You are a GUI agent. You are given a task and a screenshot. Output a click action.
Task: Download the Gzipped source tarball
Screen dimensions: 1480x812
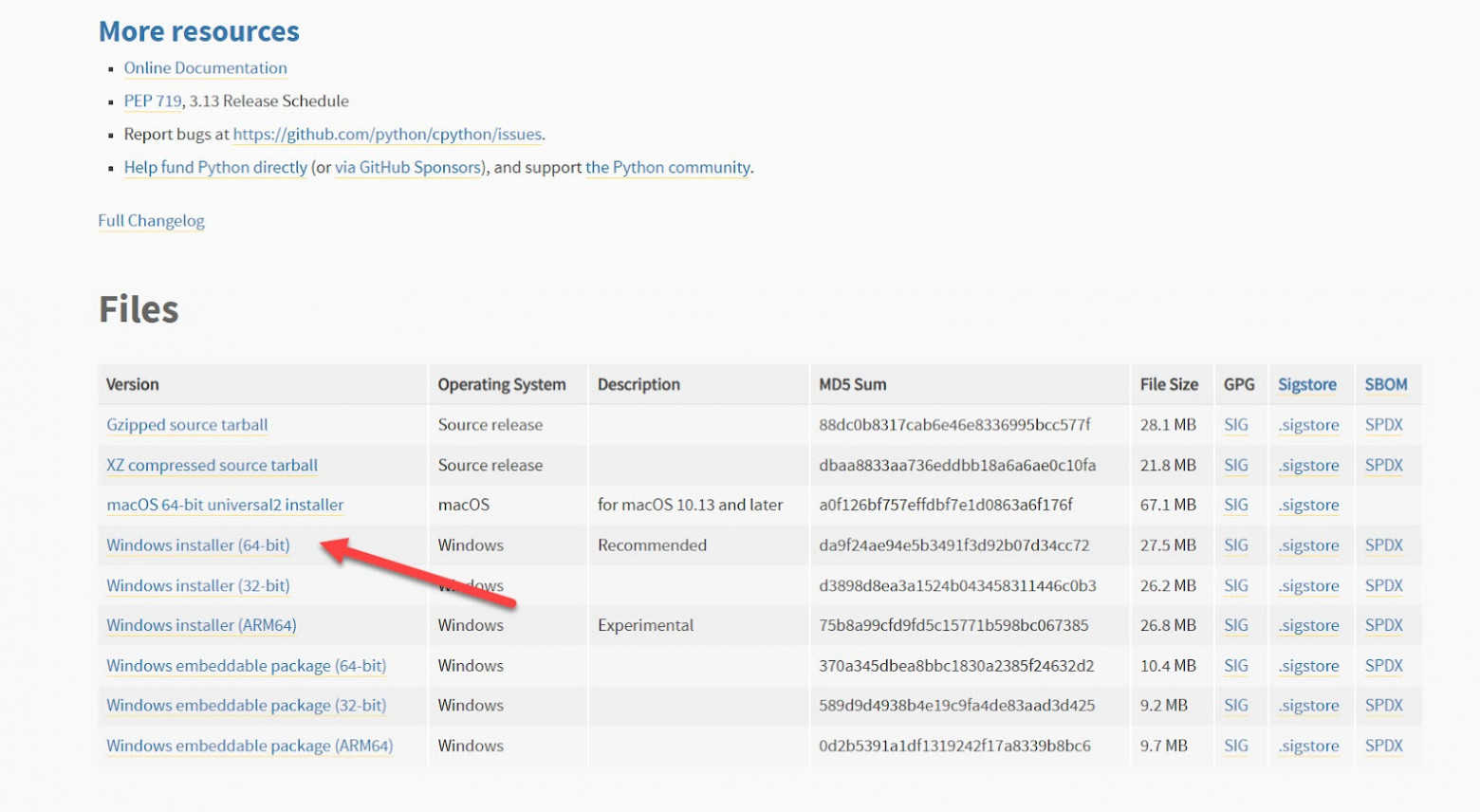coord(187,425)
